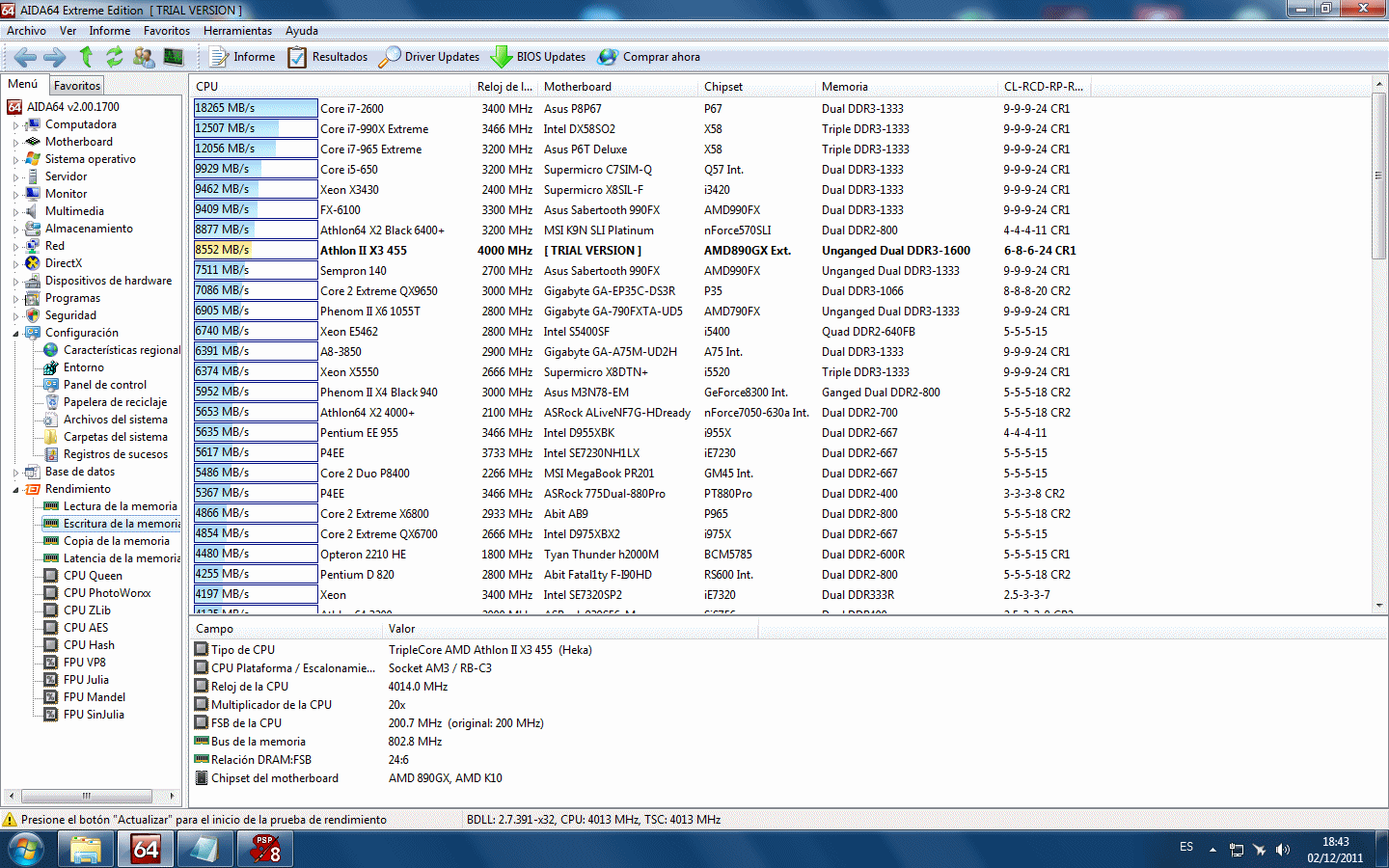Click the green Refresh arrows icon

coord(115,57)
